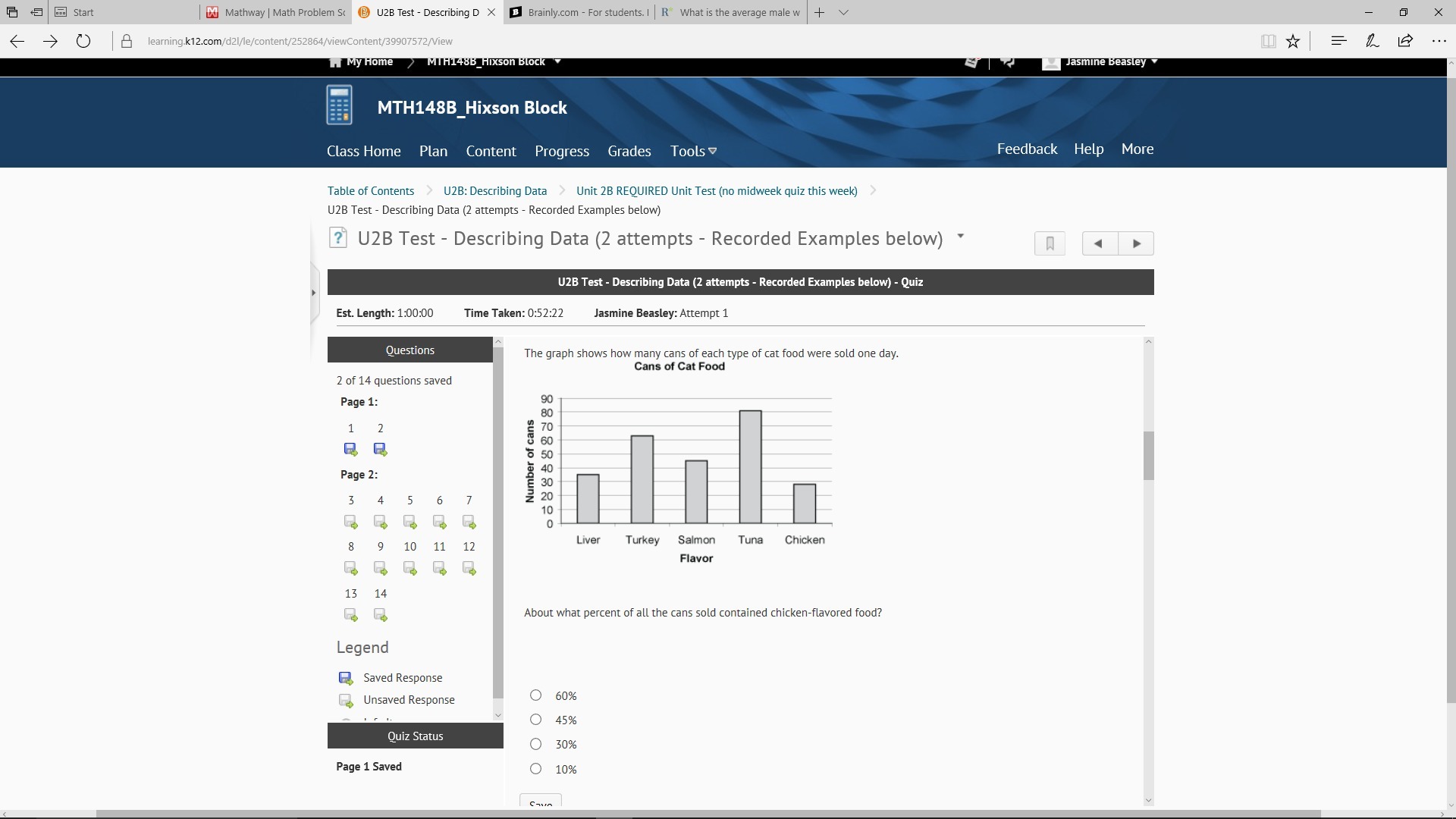The image size is (1456, 819).
Task: Click the calculator course icon
Action: point(339,105)
